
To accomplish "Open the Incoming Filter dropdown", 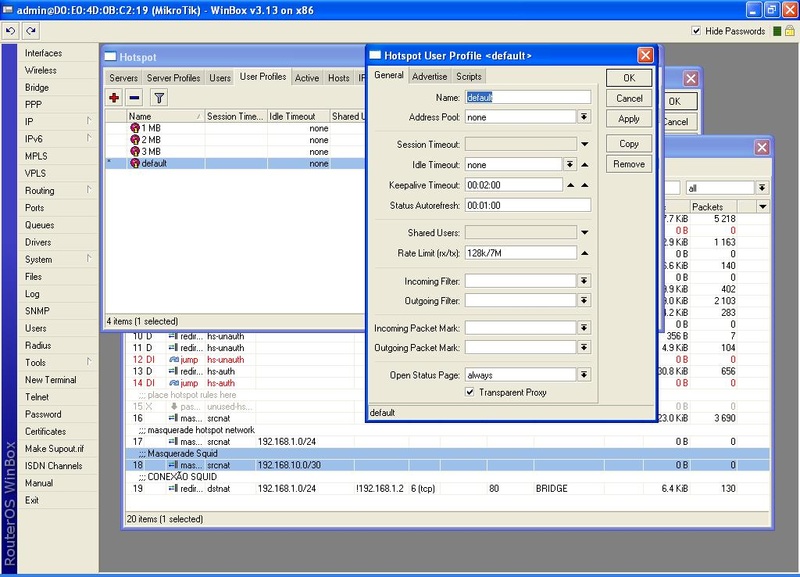I will (584, 281).
